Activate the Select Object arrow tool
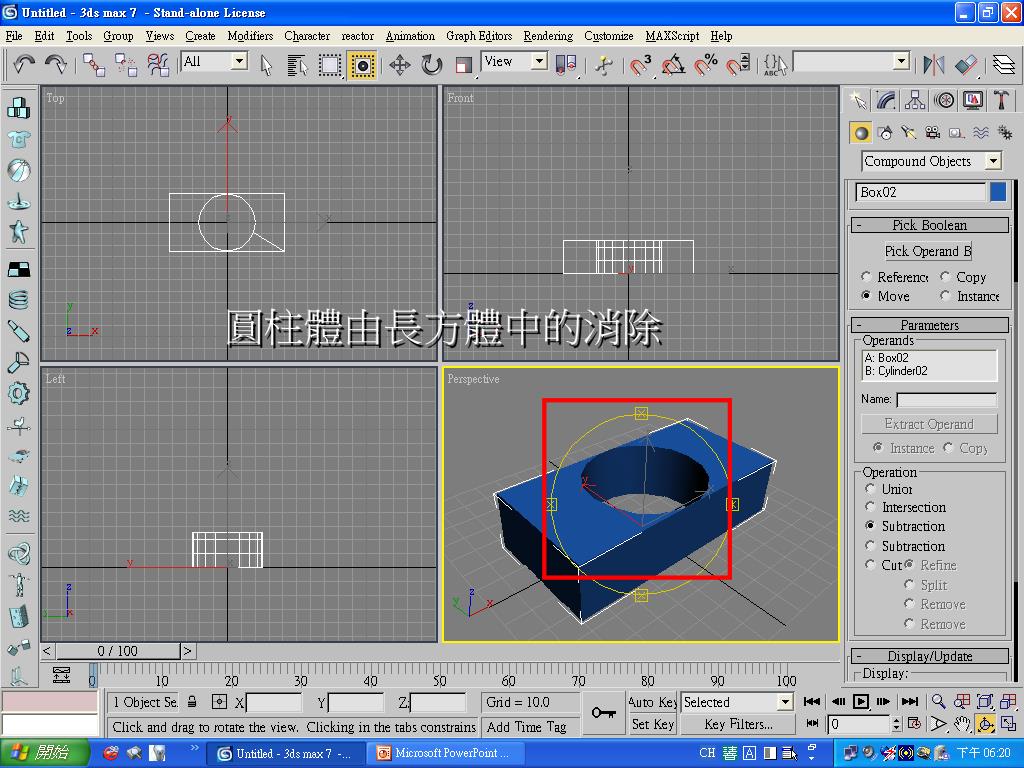Viewport: 1024px width, 768px height. [266, 65]
